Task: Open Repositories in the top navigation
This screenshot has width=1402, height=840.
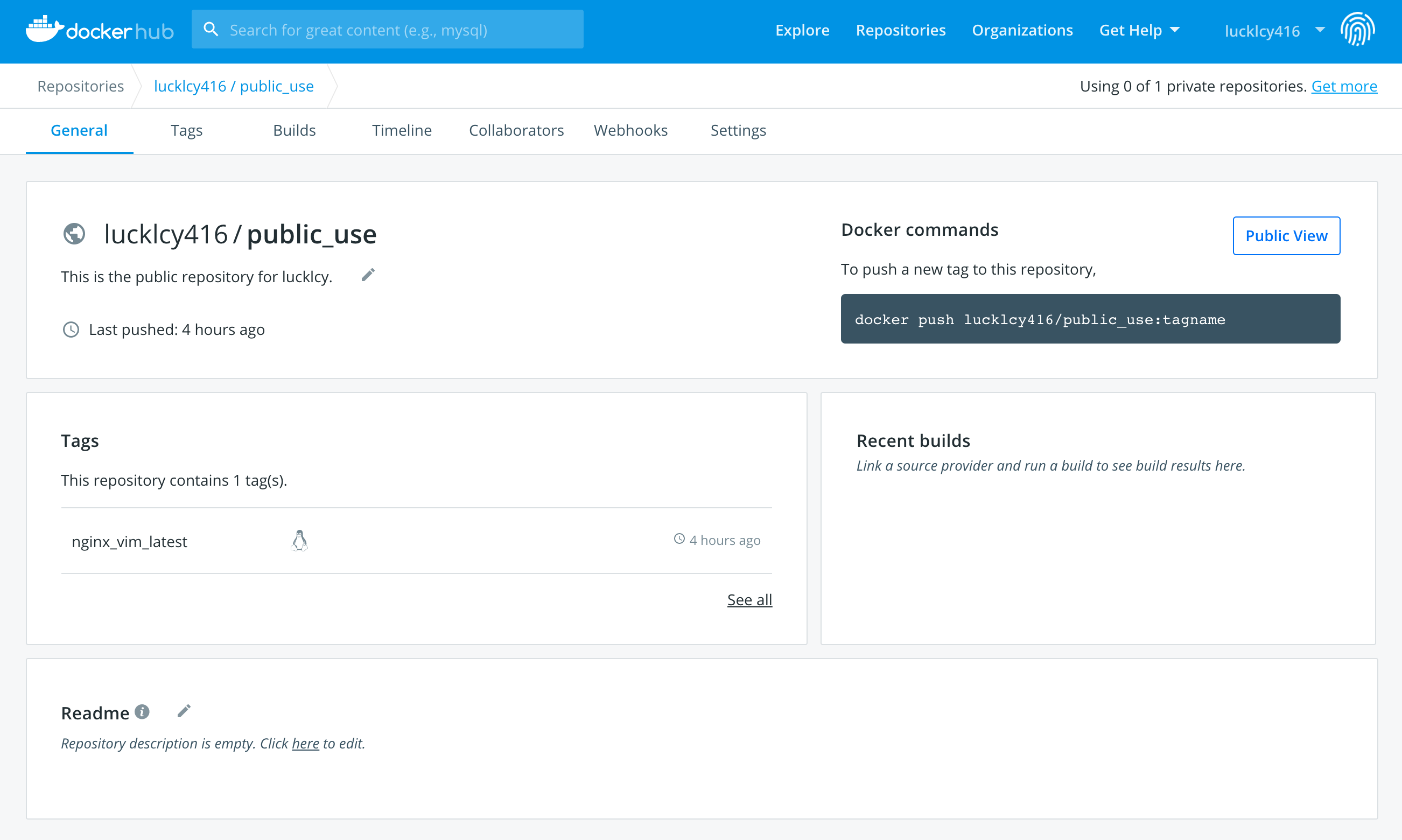Action: pos(901,30)
